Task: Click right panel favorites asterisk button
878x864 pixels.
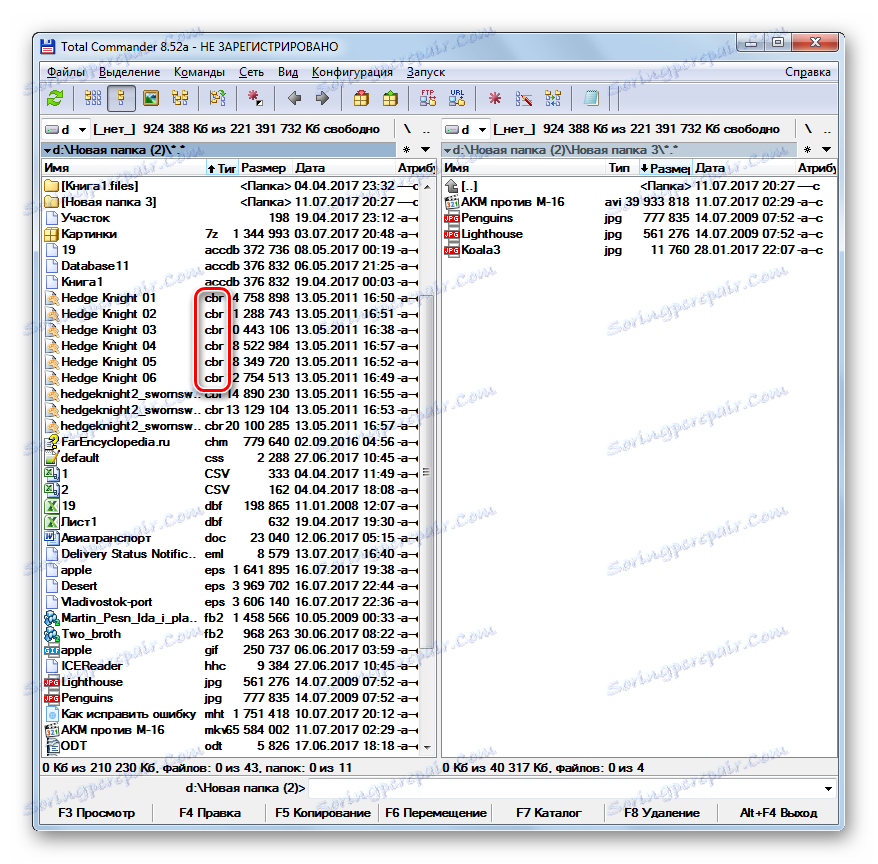Action: [807, 150]
